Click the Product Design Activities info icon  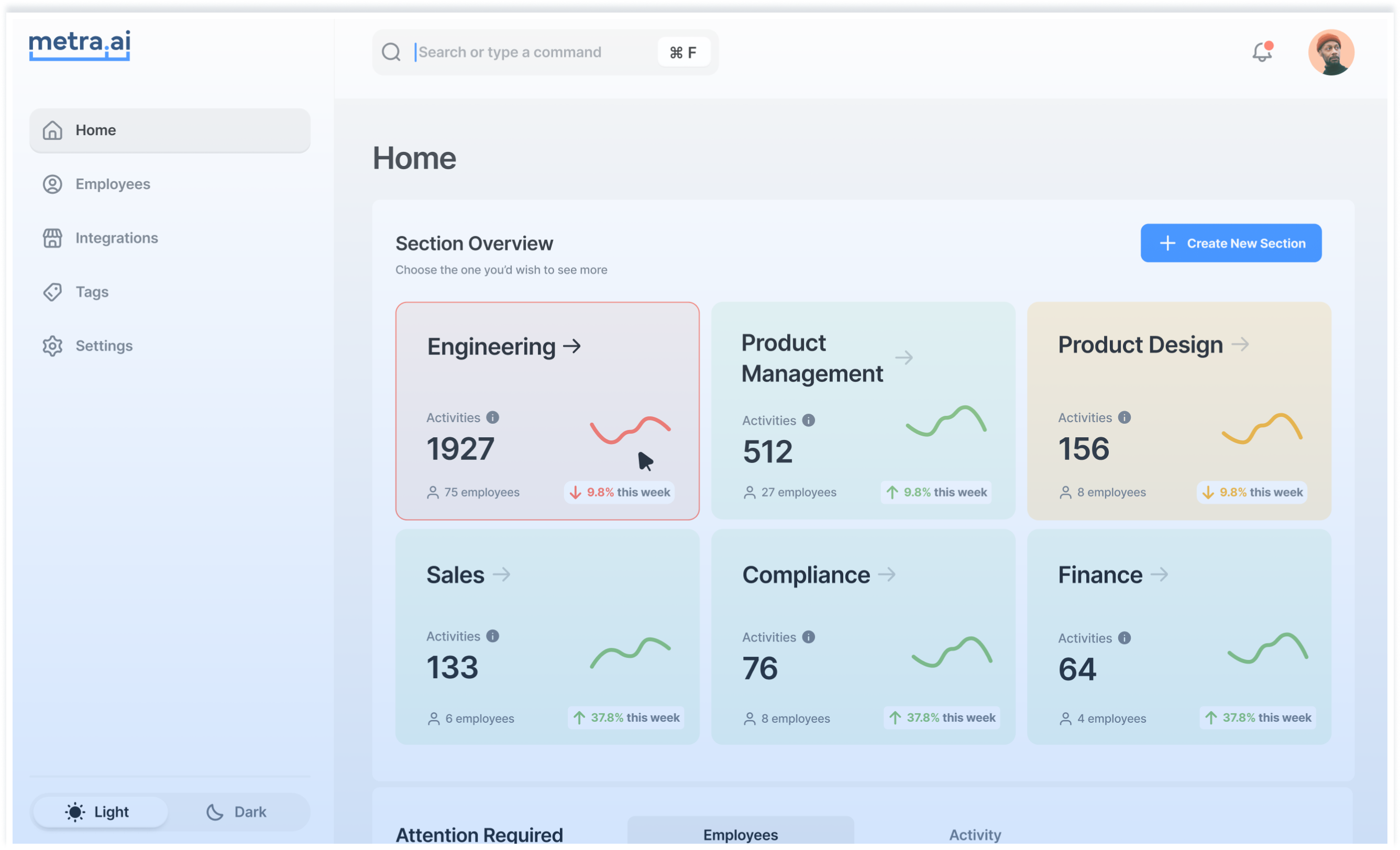[1124, 417]
